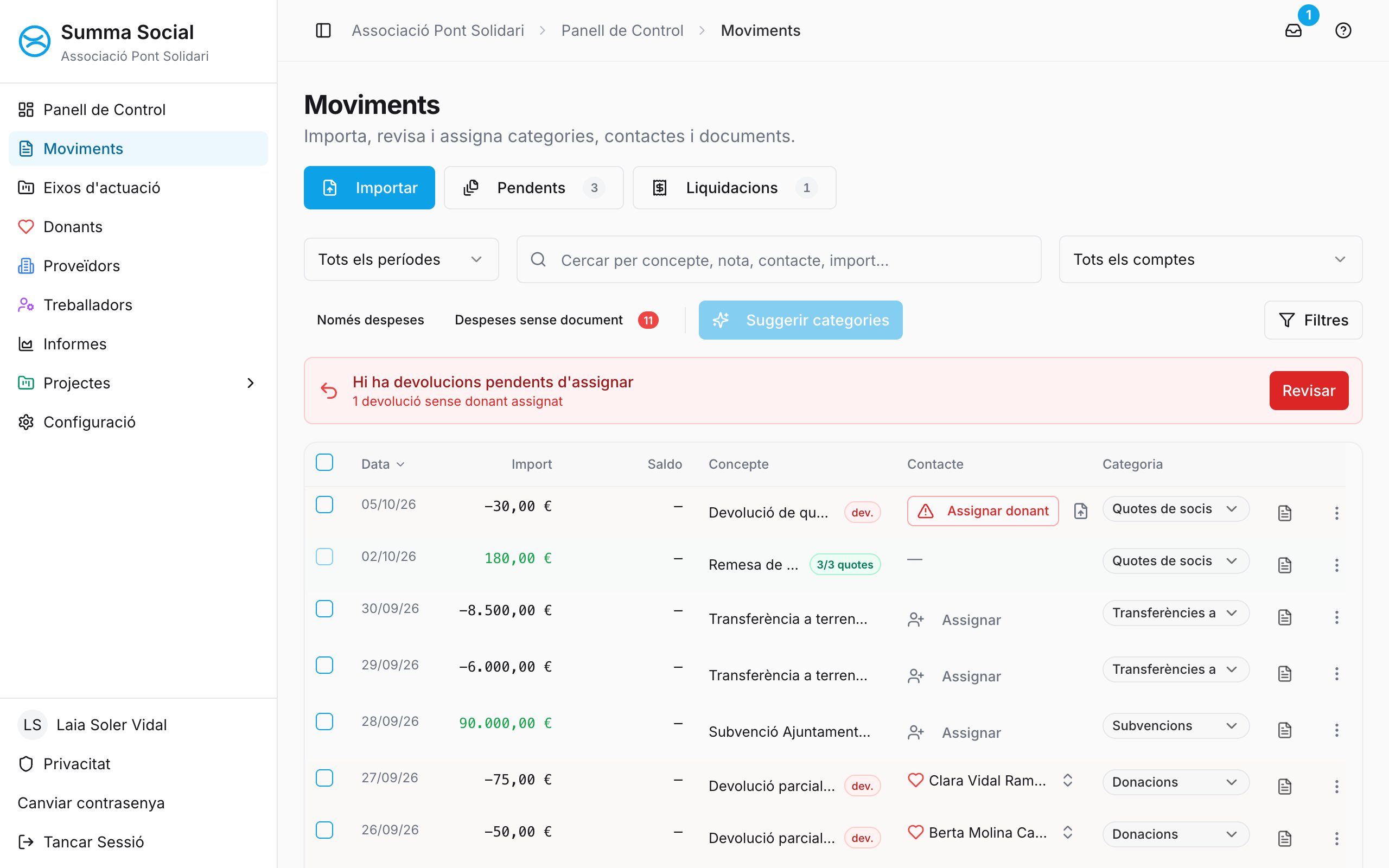Open document icon for 02/10/26 Remesa row

tap(1284, 565)
